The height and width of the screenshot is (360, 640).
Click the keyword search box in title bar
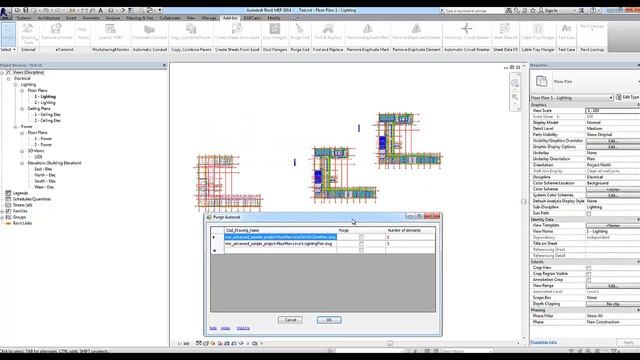coord(473,11)
